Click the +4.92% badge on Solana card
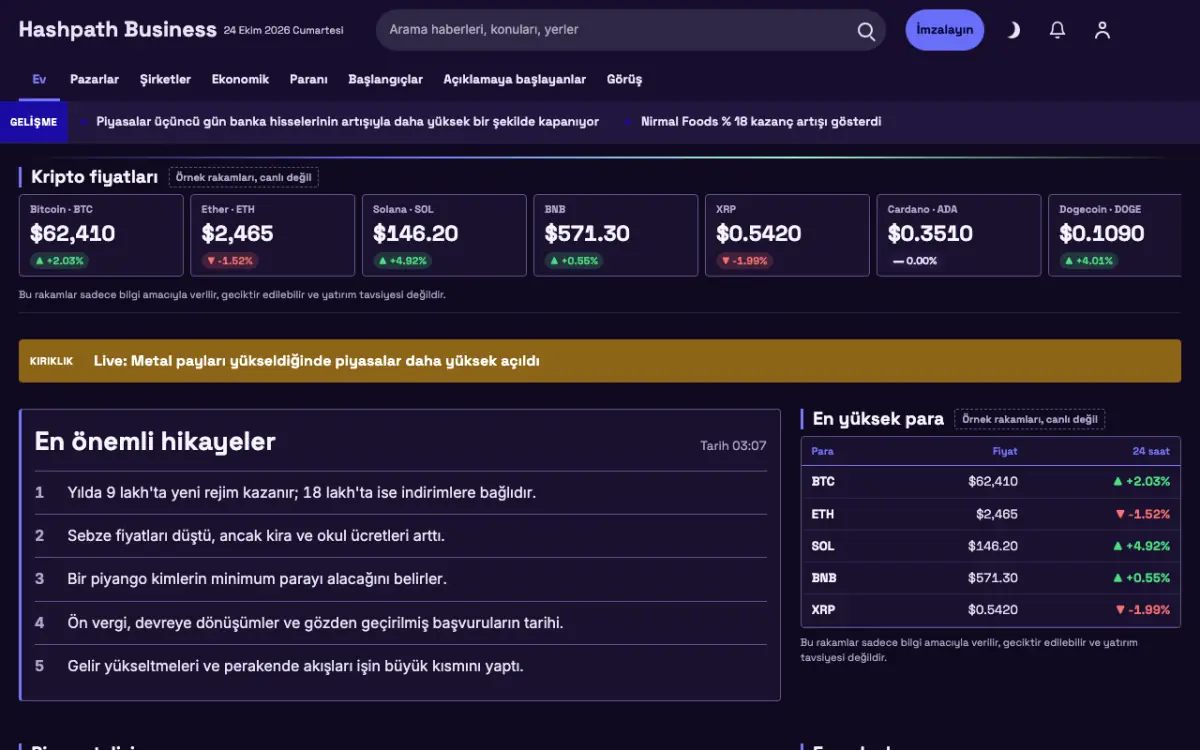 [x=403, y=261]
